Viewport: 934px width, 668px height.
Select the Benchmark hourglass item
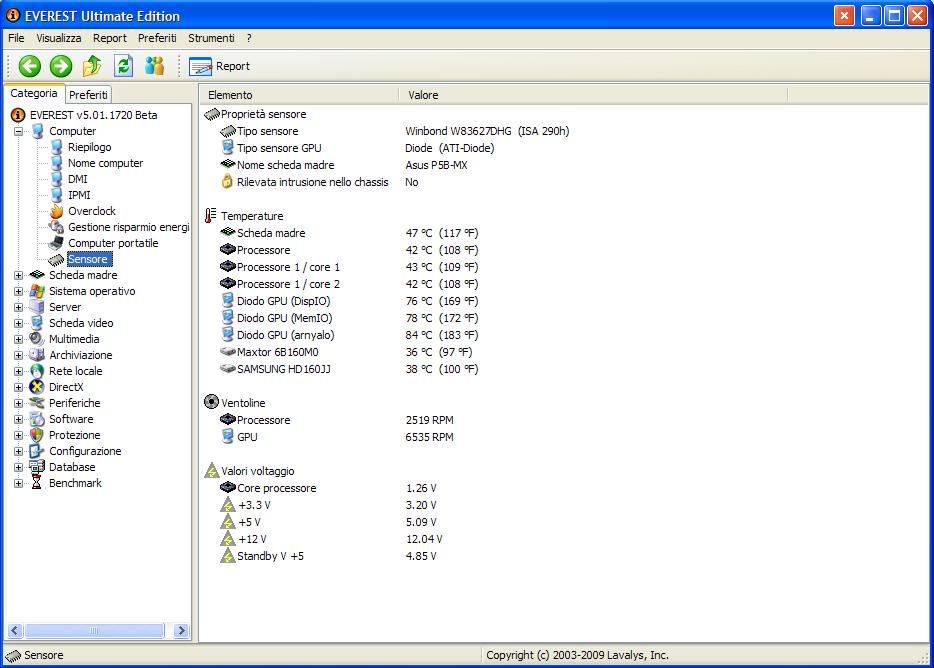(x=75, y=483)
